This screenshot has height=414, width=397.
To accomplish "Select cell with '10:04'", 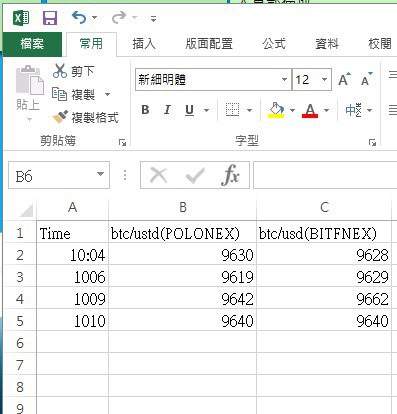I will [x=73, y=255].
